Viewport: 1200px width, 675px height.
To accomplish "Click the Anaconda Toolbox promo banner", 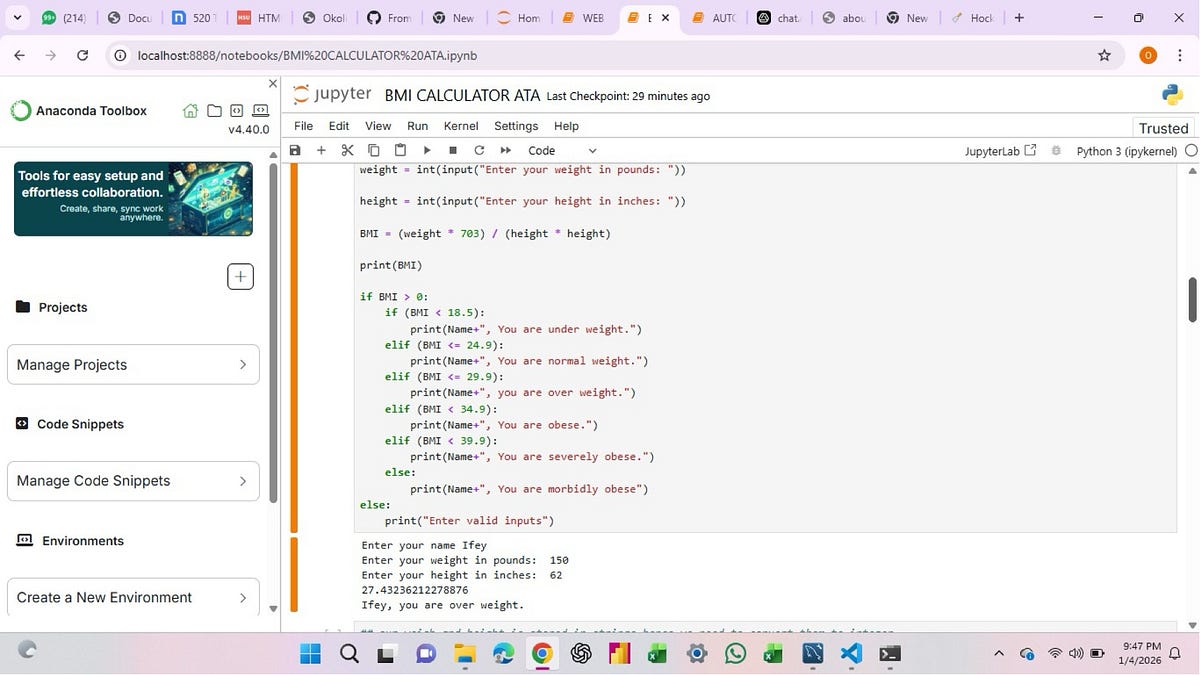I will point(133,198).
